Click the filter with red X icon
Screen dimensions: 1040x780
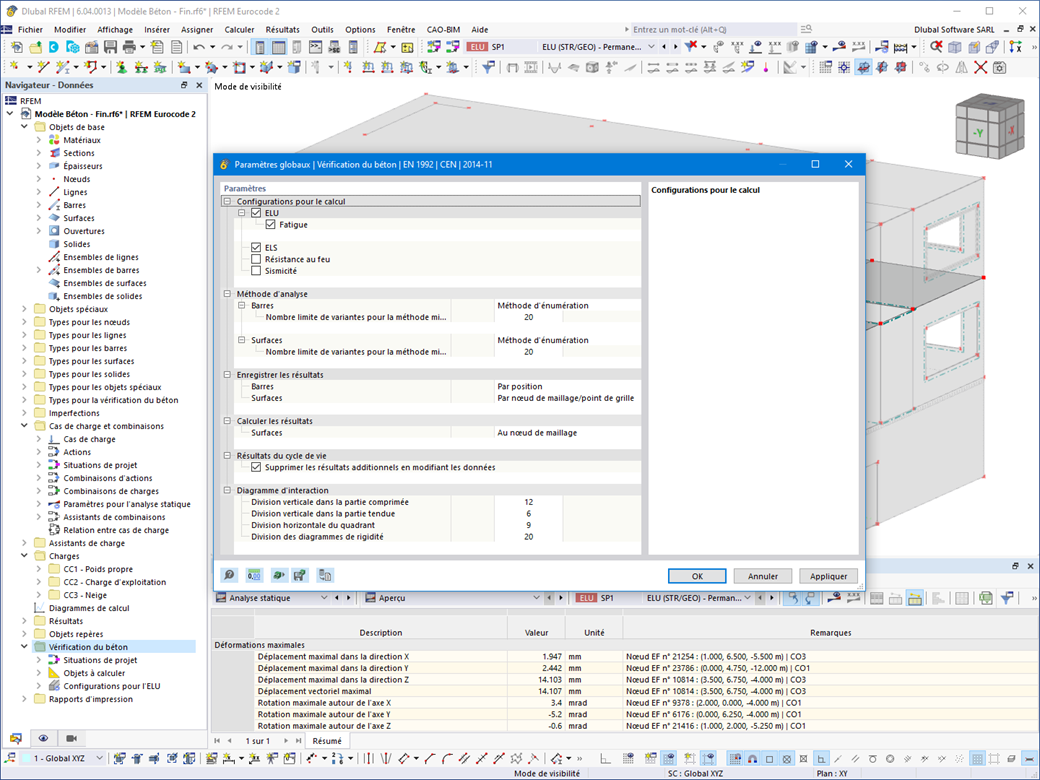click(691, 47)
